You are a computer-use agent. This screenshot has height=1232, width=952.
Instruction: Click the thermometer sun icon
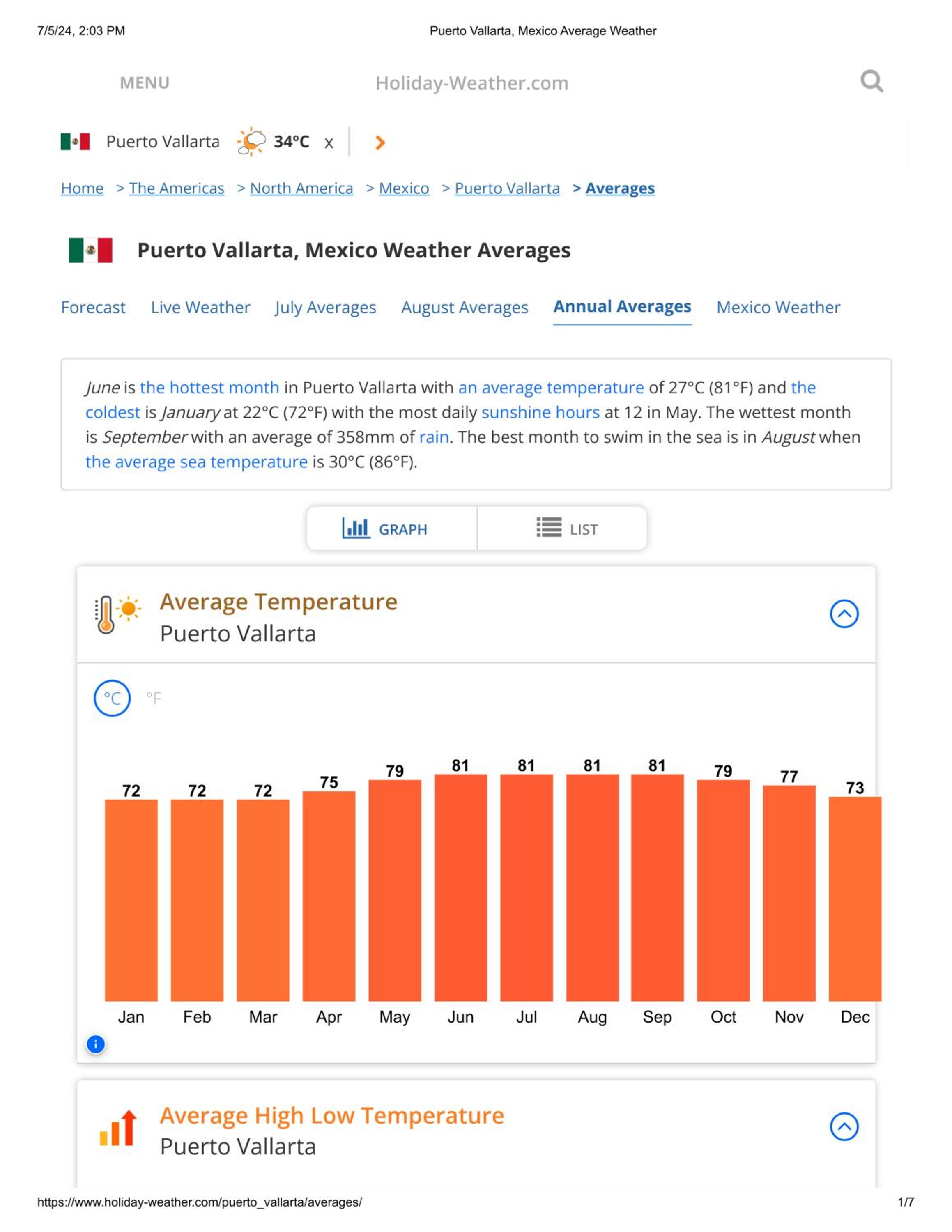pyautogui.click(x=117, y=615)
